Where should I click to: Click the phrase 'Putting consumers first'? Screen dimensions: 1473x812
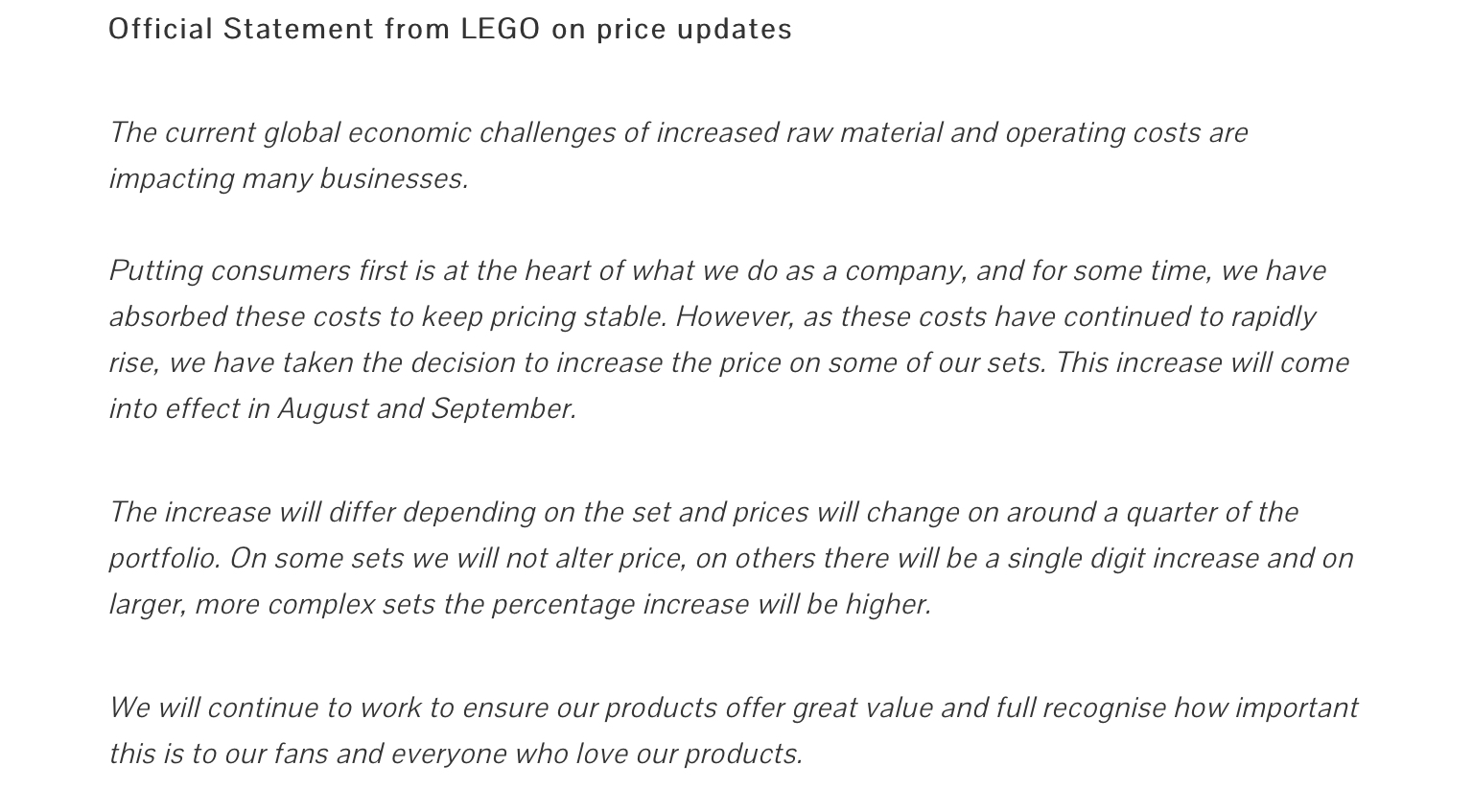tap(258, 271)
